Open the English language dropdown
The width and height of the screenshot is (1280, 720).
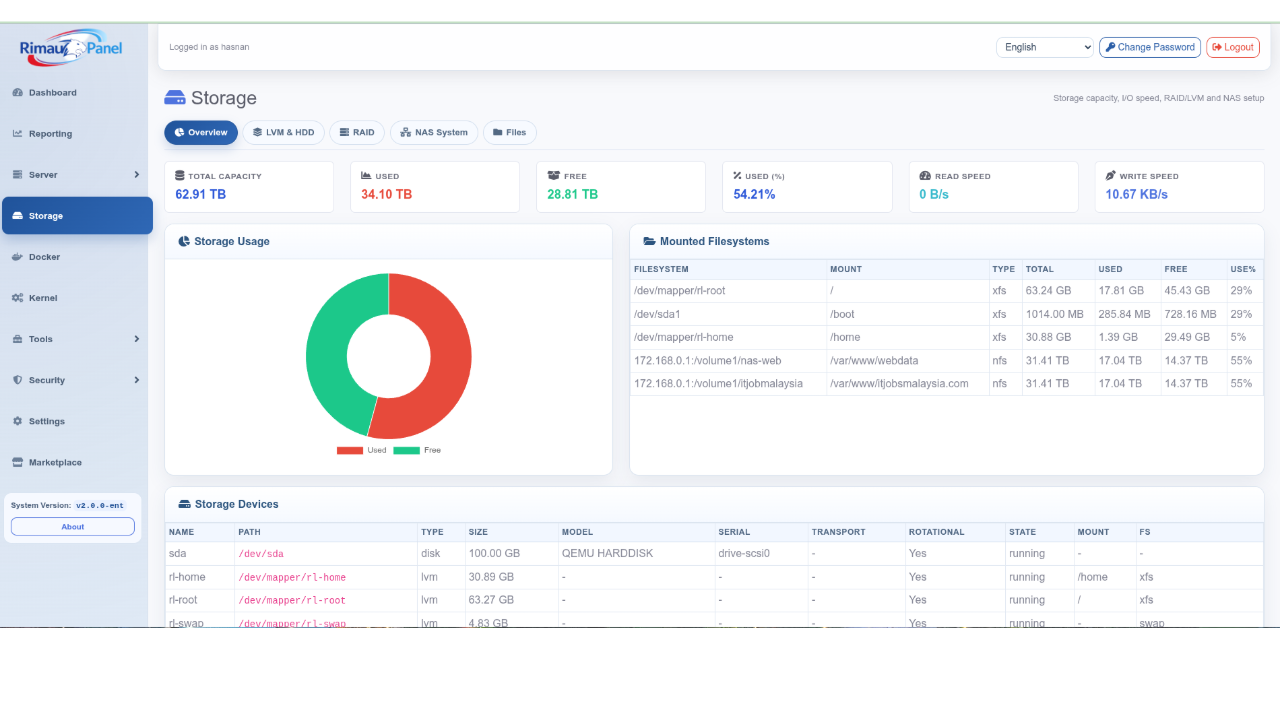(x=1045, y=47)
